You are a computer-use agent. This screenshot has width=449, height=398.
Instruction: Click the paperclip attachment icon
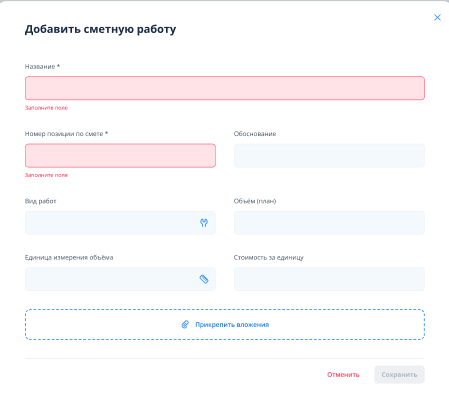(x=185, y=324)
